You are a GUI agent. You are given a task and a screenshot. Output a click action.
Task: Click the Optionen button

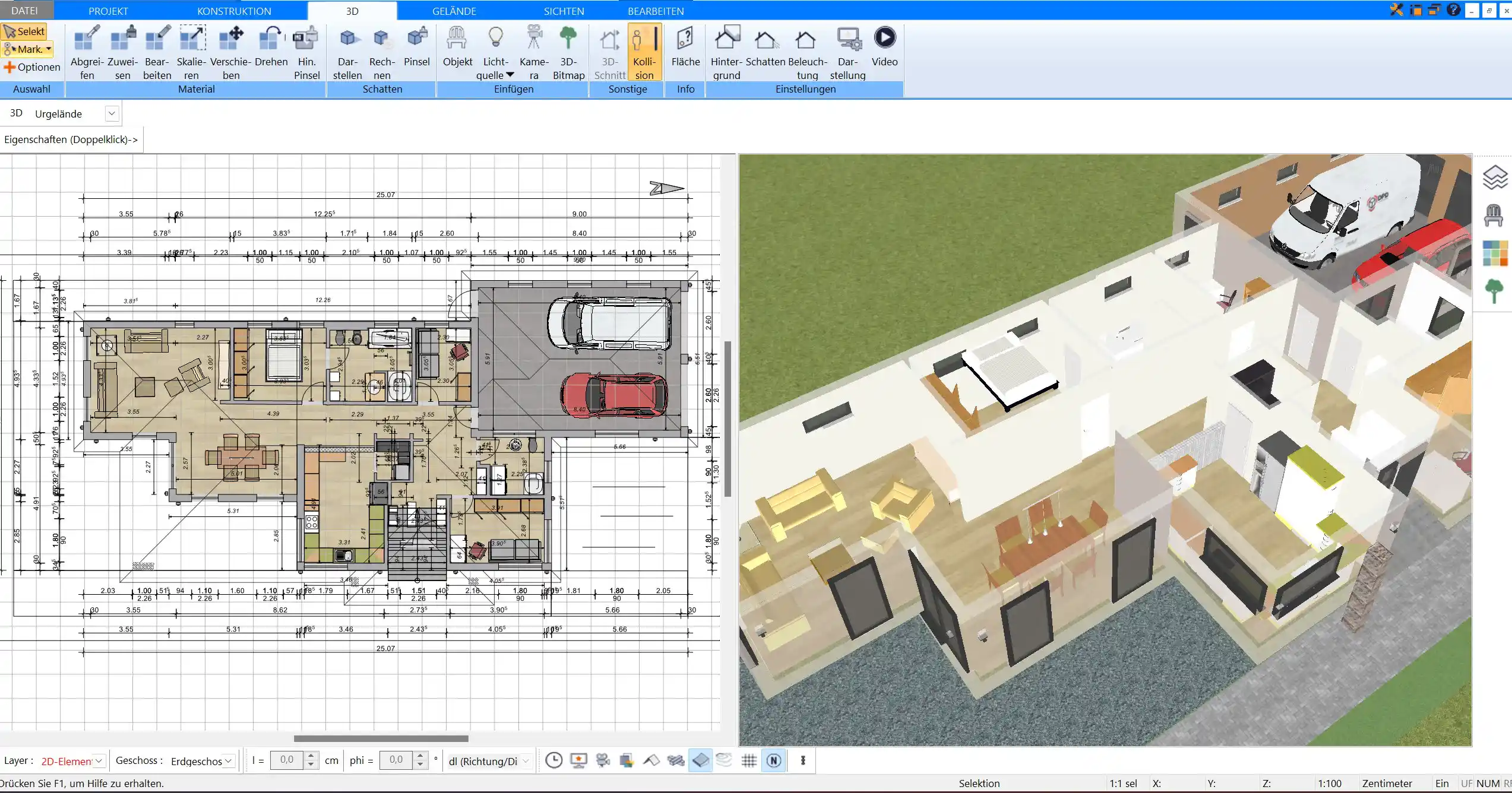pos(32,67)
